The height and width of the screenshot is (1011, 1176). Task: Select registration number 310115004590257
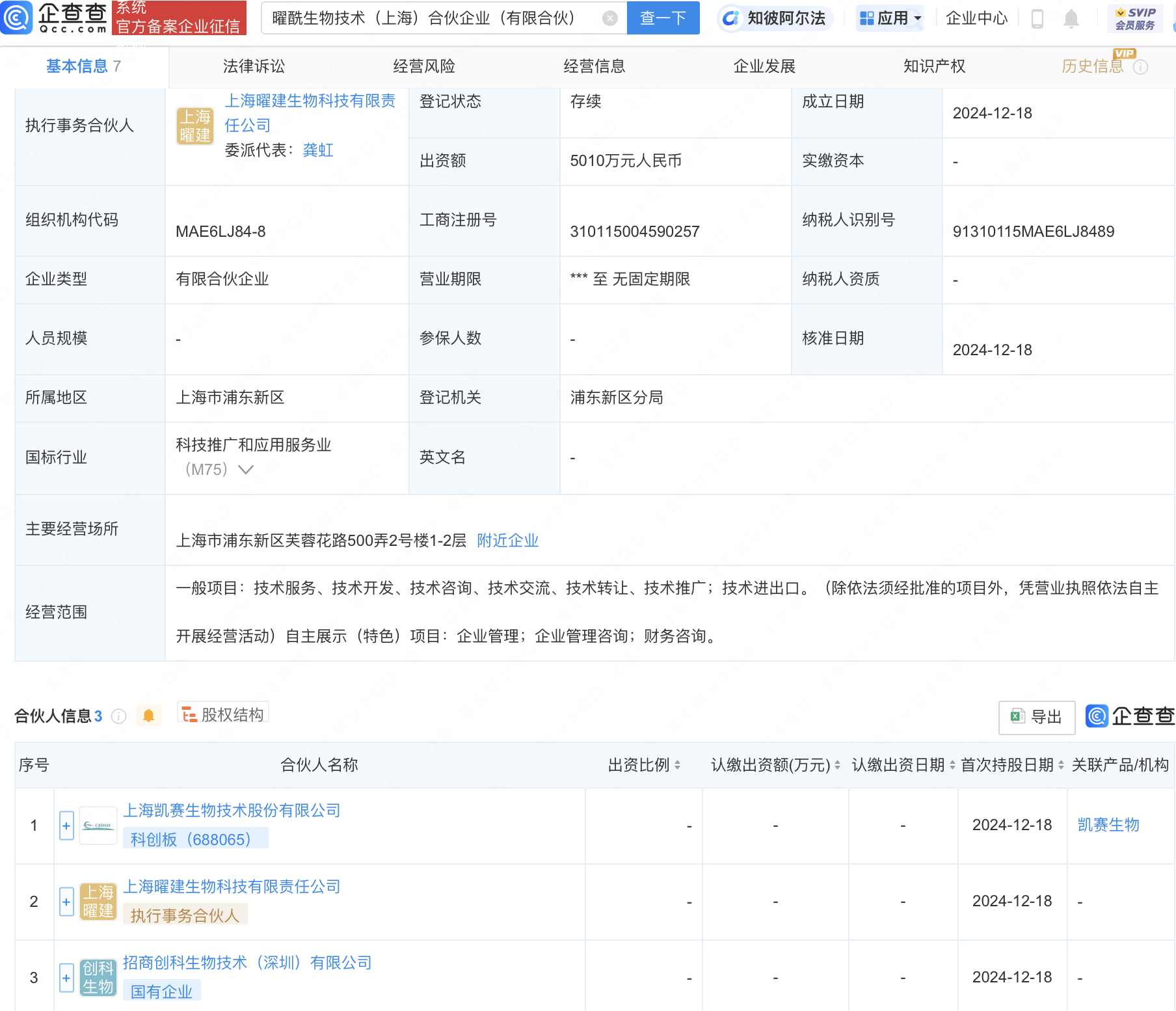[635, 232]
